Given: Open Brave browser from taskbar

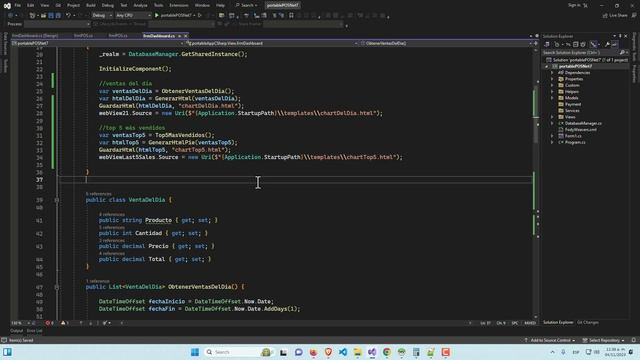Looking at the screenshot, I should pos(328,352).
